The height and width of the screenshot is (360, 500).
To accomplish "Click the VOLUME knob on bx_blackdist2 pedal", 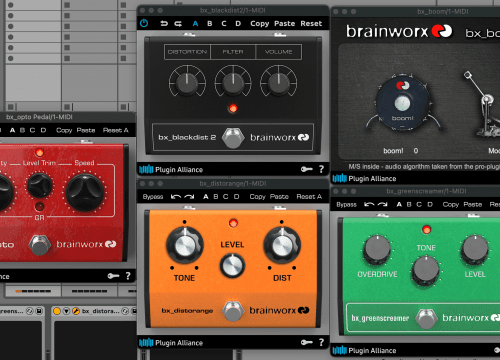I will (x=278, y=83).
